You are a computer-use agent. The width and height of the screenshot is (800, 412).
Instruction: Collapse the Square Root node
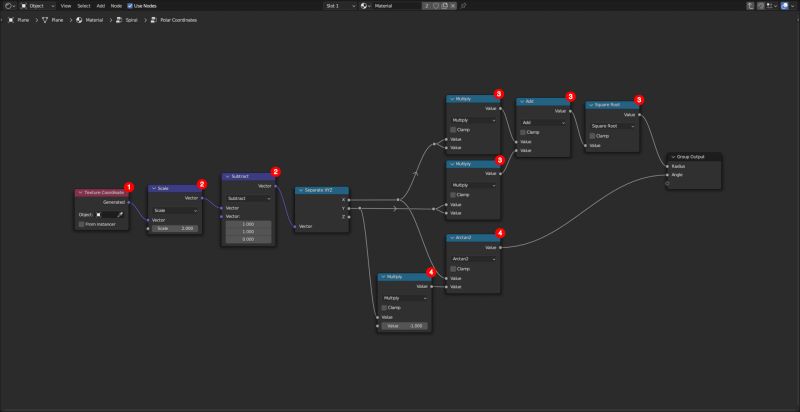coord(591,105)
